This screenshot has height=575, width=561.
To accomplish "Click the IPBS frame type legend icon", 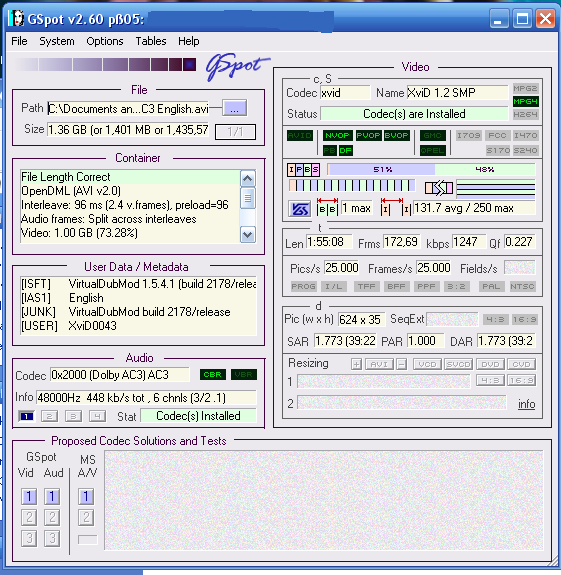I will tap(303, 169).
